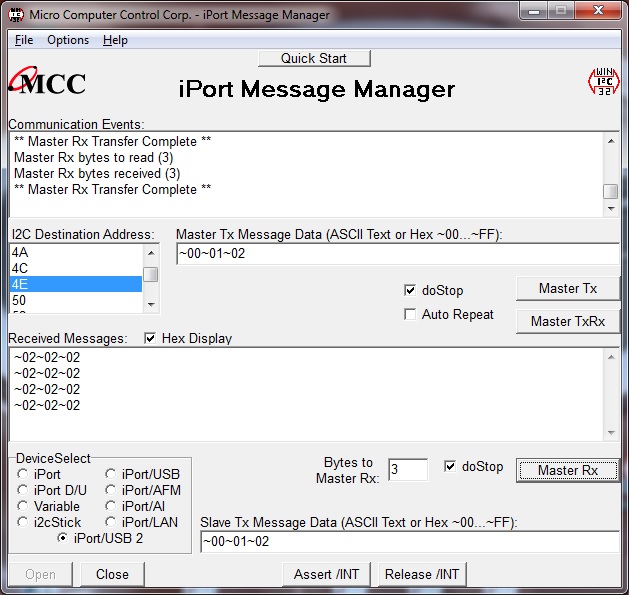Minimize the iPort Message Manager window
629x595 pixels.
[x=534, y=11]
